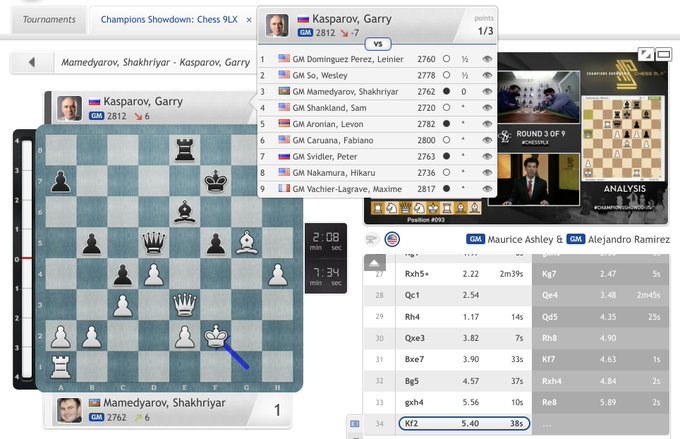This screenshot has height=439, width=680.
Task: Select move 33 gxh4
Action: click(464, 402)
